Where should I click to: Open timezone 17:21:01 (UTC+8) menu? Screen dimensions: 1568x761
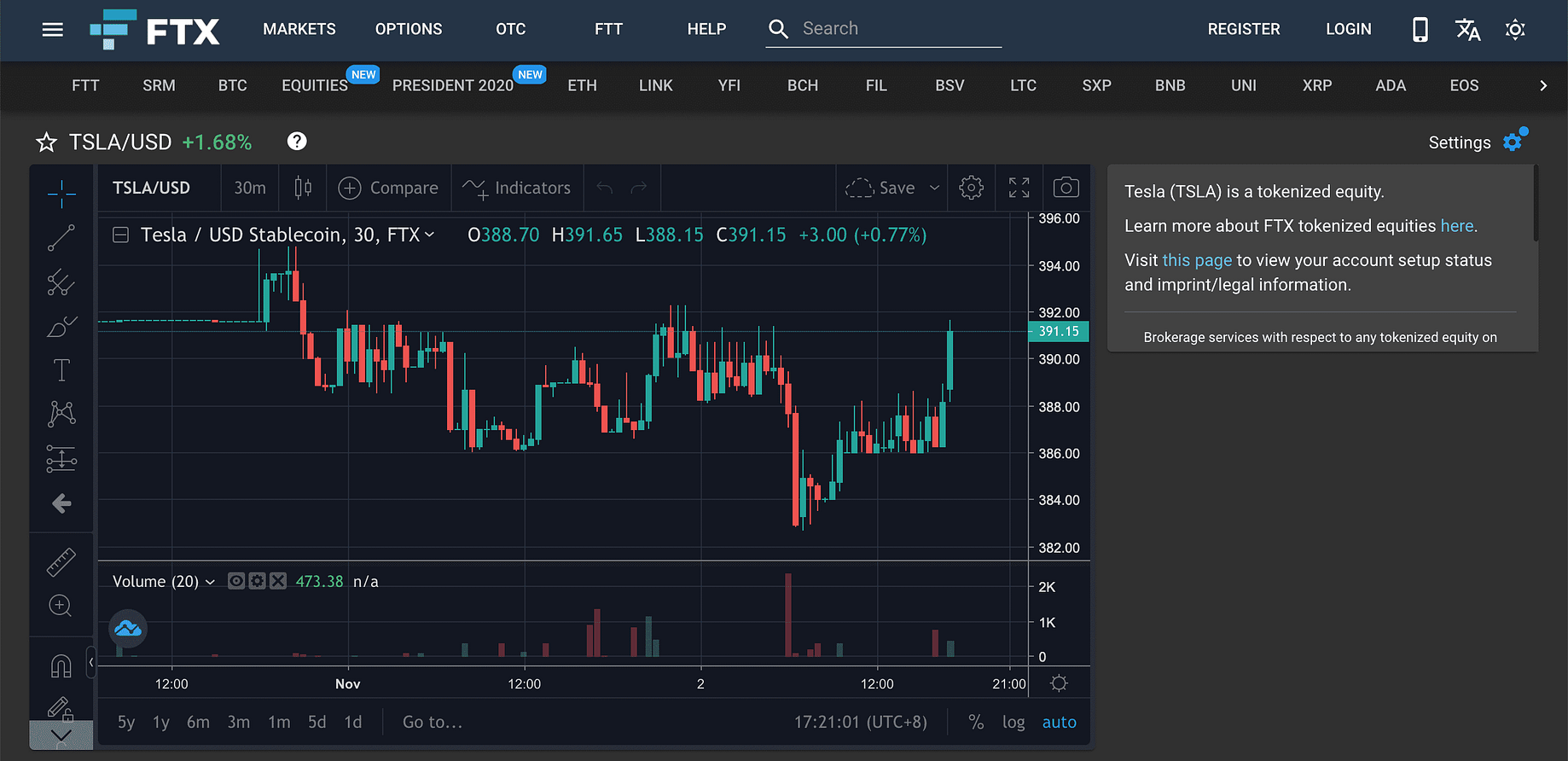tap(860, 723)
